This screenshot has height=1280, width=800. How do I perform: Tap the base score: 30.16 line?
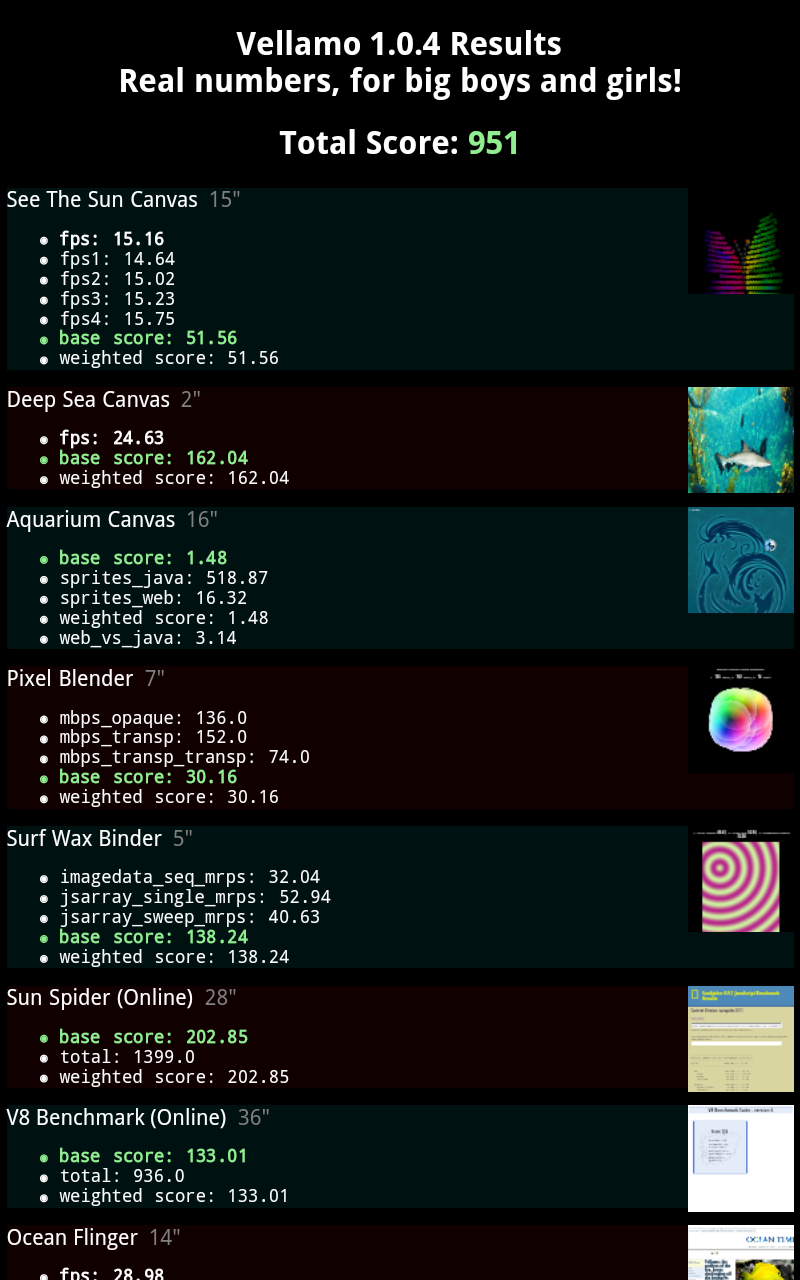148,777
